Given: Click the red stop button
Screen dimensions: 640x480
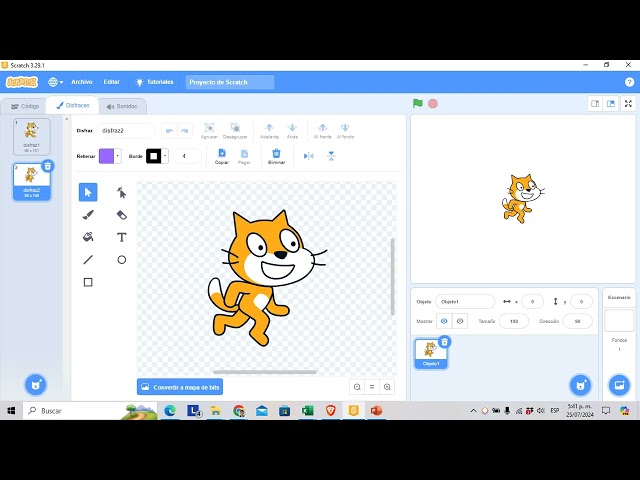Looking at the screenshot, I should 433,104.
